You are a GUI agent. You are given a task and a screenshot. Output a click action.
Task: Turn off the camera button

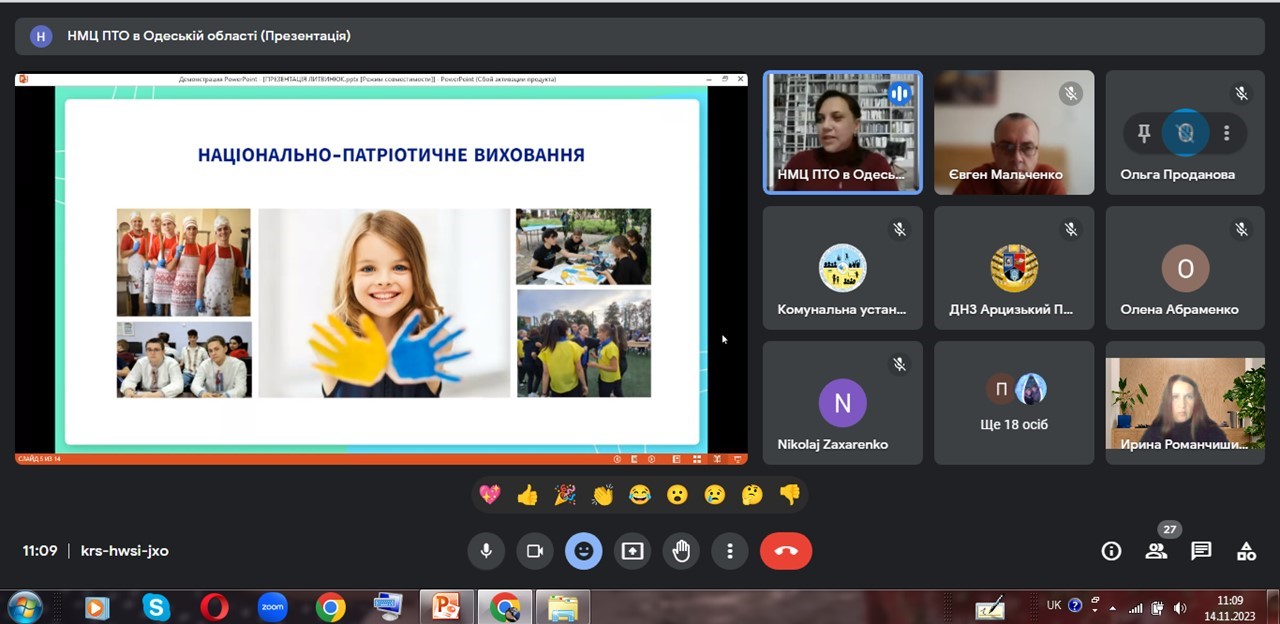click(x=535, y=551)
